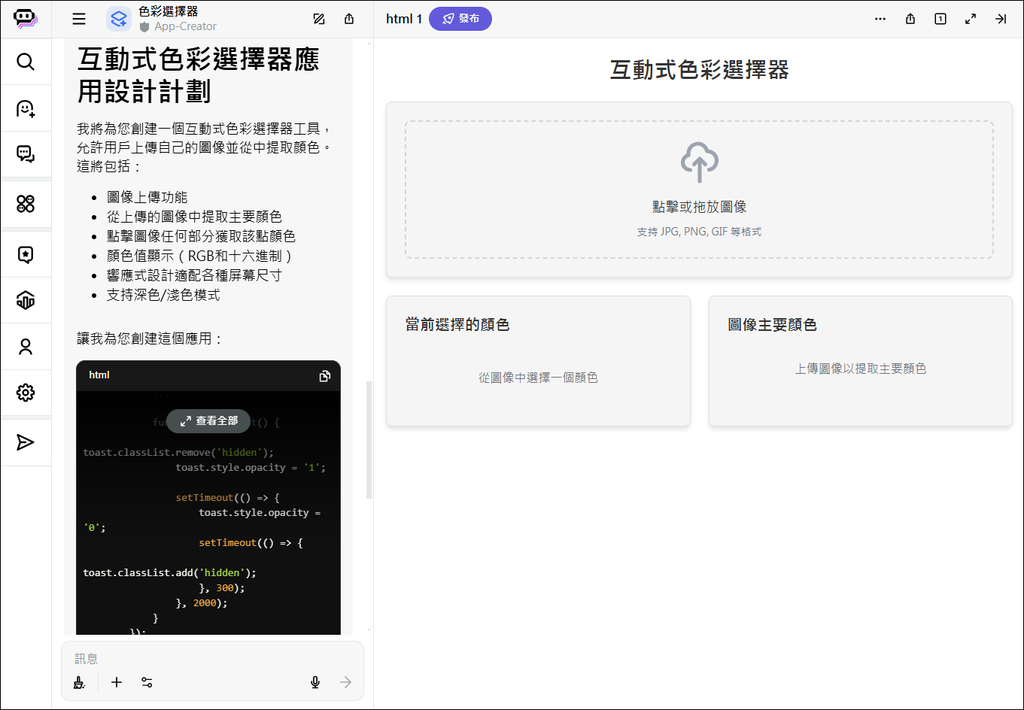Screen dimensions: 1024x710
Task: Copy the html code block
Action: coord(325,376)
